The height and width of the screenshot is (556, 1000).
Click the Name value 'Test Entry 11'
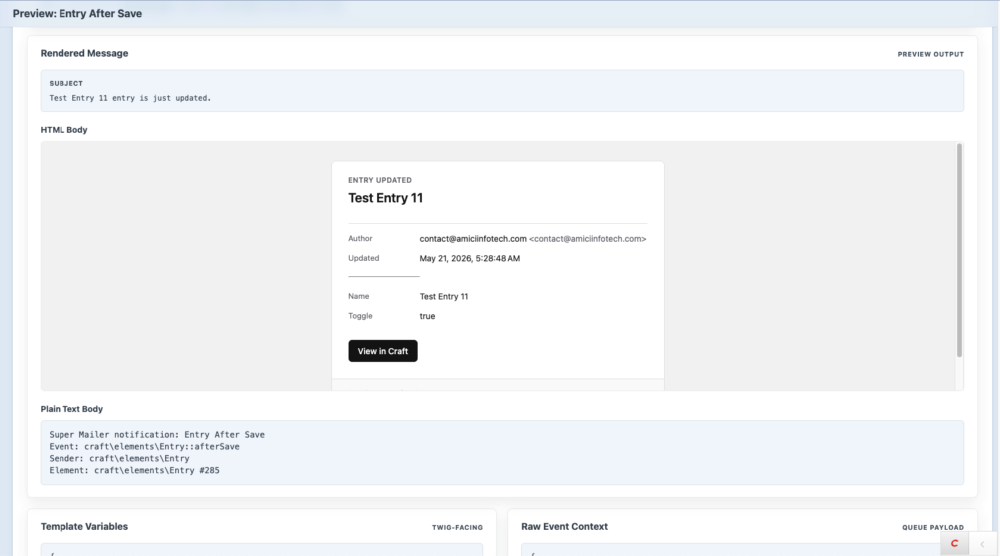[x=443, y=296]
